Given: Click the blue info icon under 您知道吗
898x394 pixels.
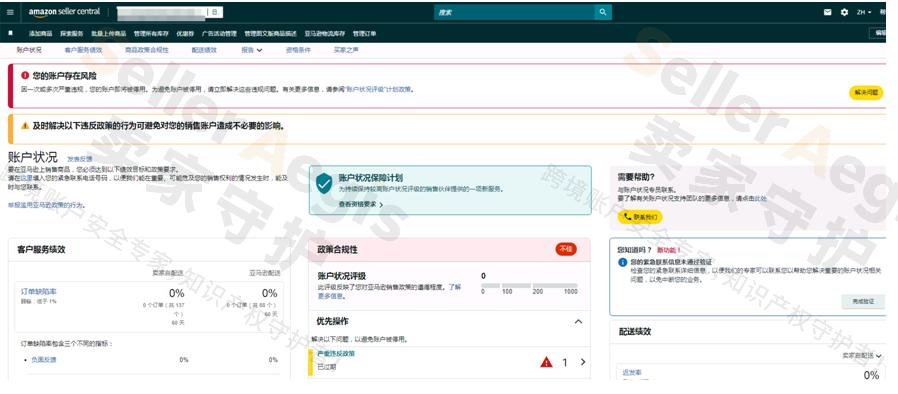Looking at the screenshot, I should tap(623, 262).
